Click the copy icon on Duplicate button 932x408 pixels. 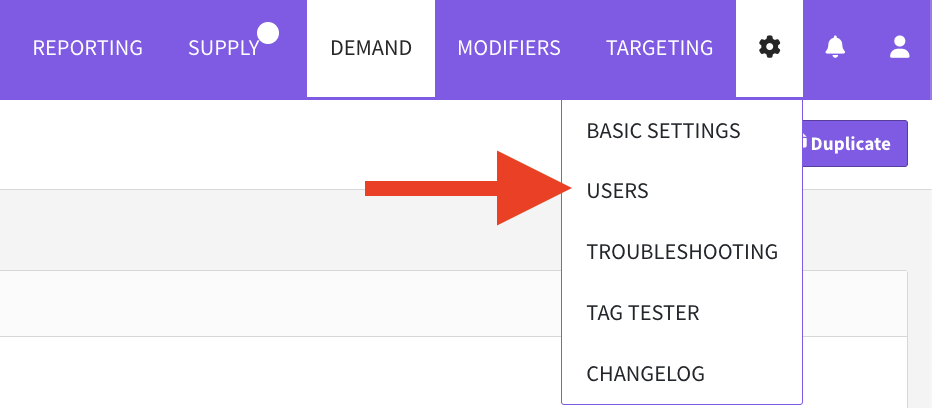803,143
